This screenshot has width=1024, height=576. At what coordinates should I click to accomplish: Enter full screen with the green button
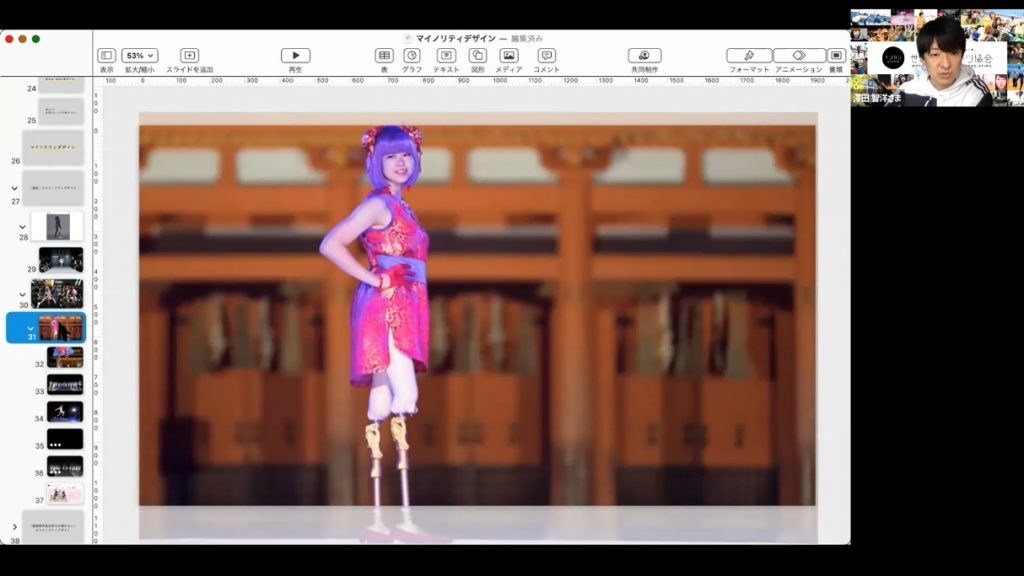point(36,39)
